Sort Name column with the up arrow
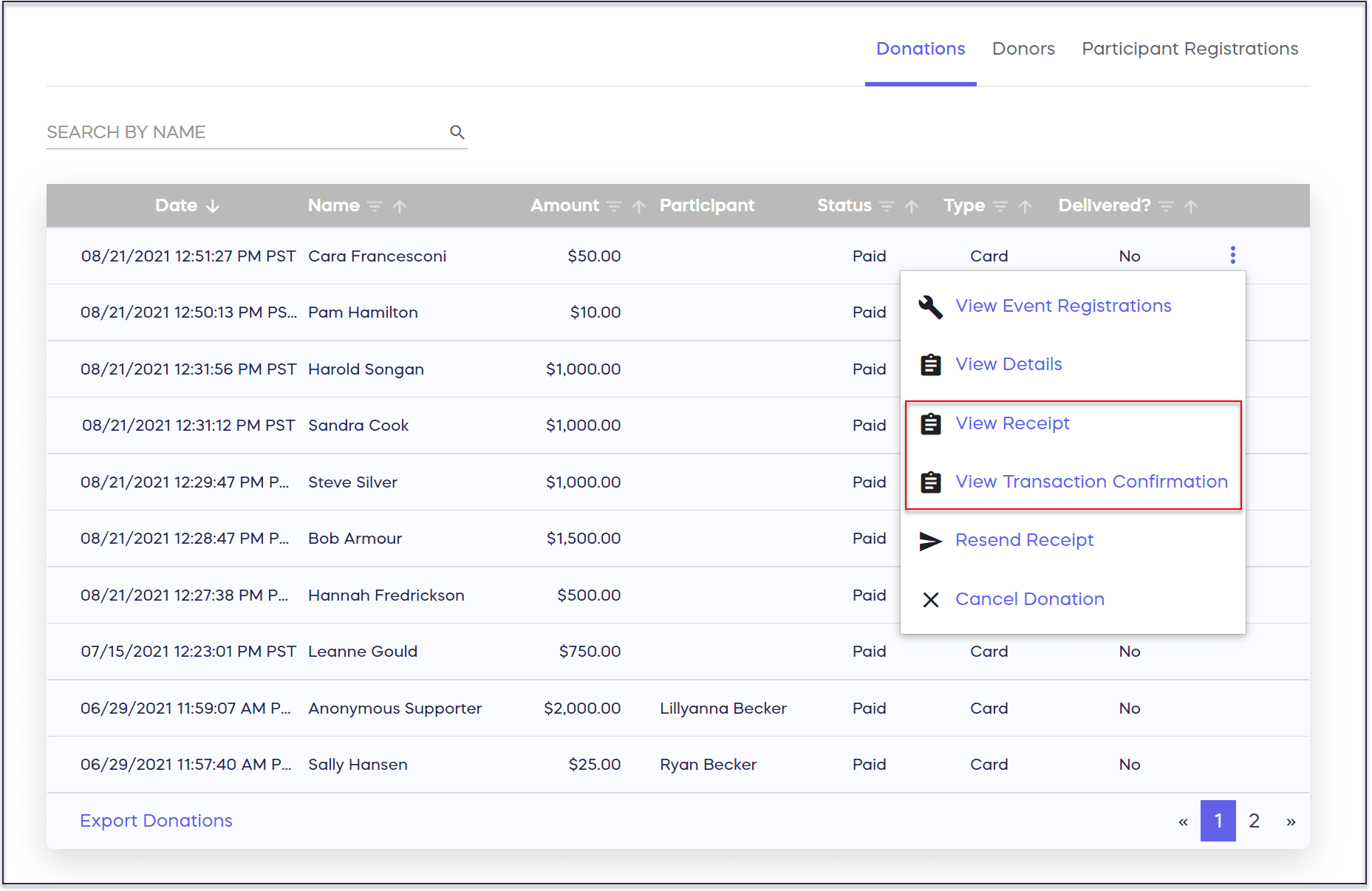 coord(400,206)
